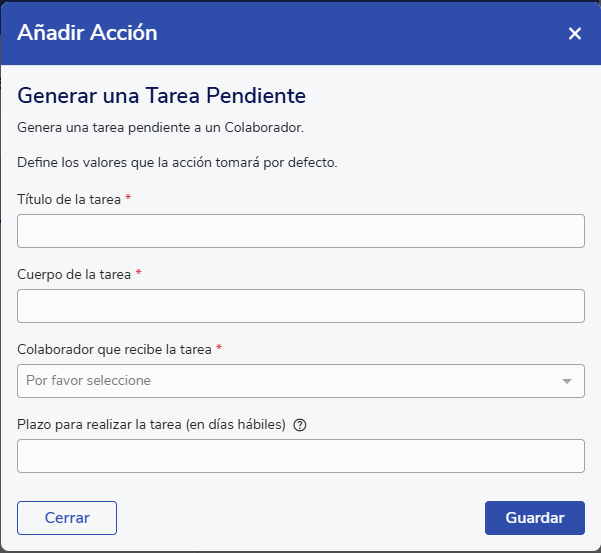Click the "Plazo para realizar la tarea" label
Viewport: 601px width, 553px height.
(151, 424)
